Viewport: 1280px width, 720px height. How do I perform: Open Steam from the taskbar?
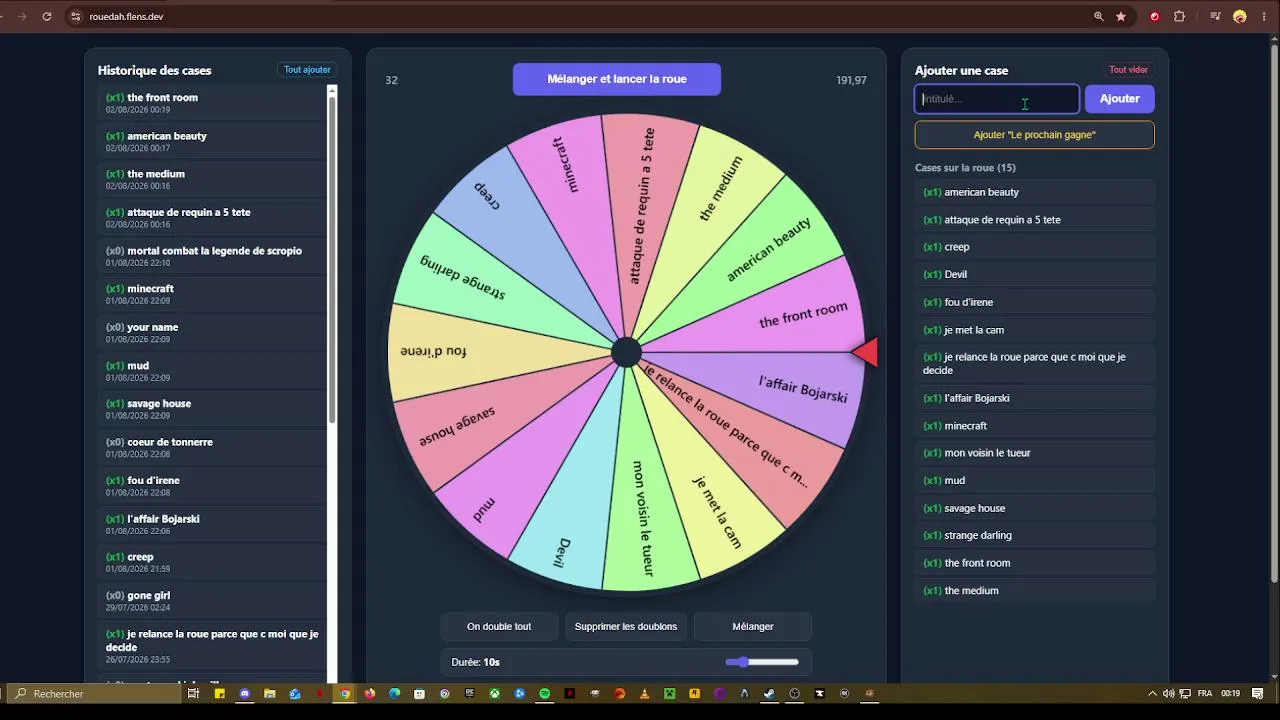point(769,693)
